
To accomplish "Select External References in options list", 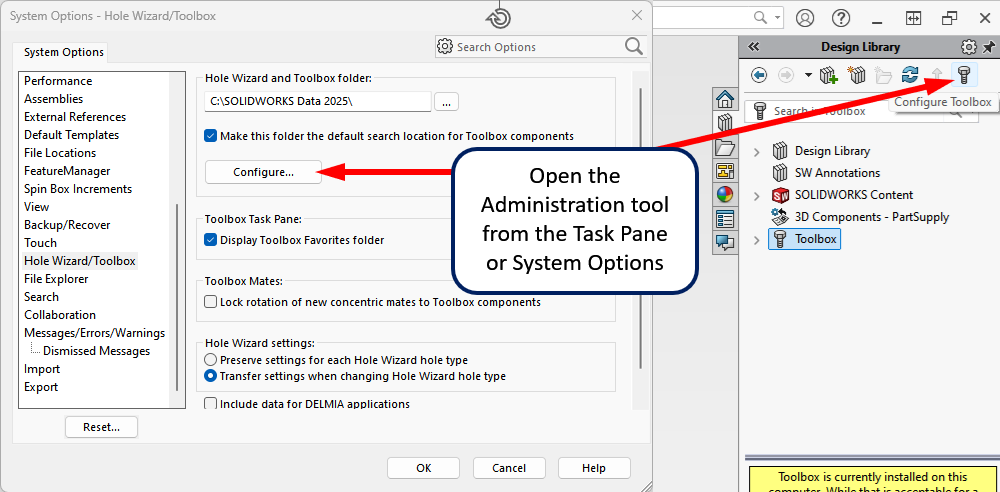I will click(75, 117).
